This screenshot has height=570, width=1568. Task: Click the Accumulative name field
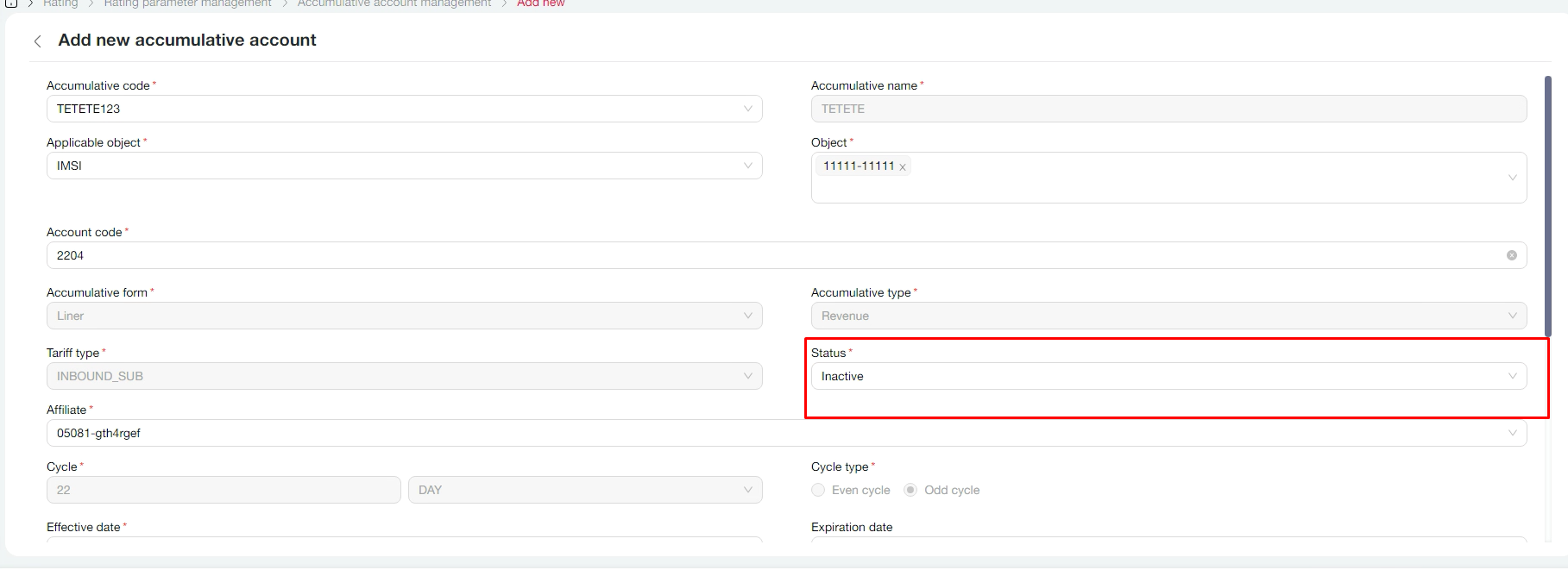1168,109
